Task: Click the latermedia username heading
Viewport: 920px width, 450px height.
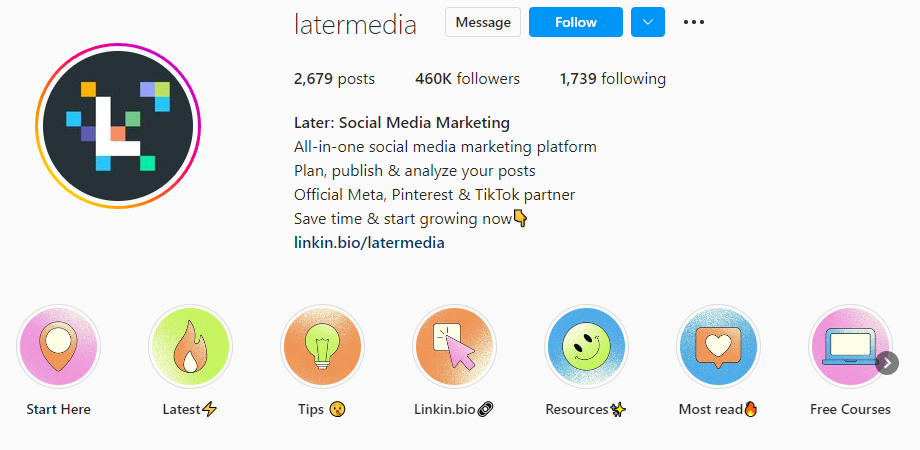Action: (356, 25)
